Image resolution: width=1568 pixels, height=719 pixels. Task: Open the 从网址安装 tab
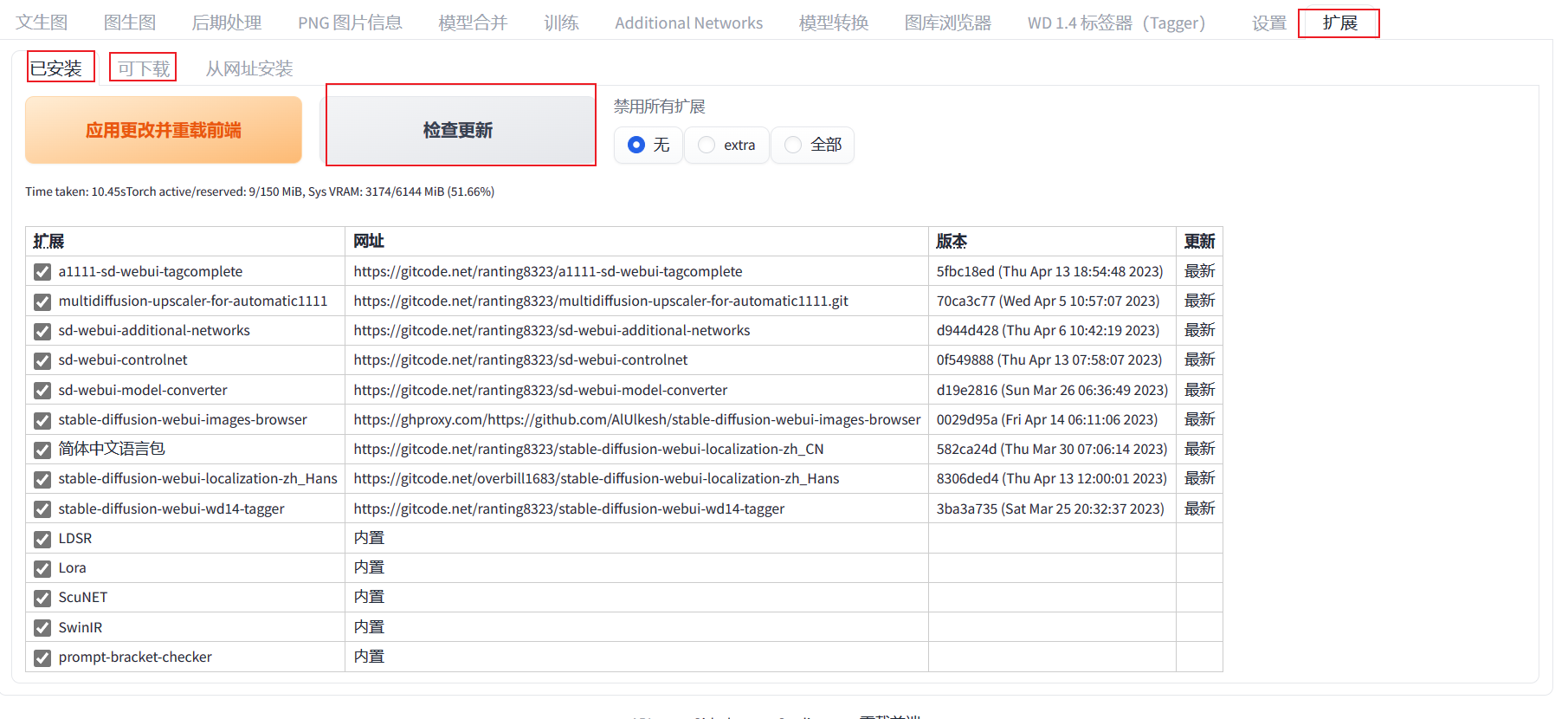pos(249,68)
